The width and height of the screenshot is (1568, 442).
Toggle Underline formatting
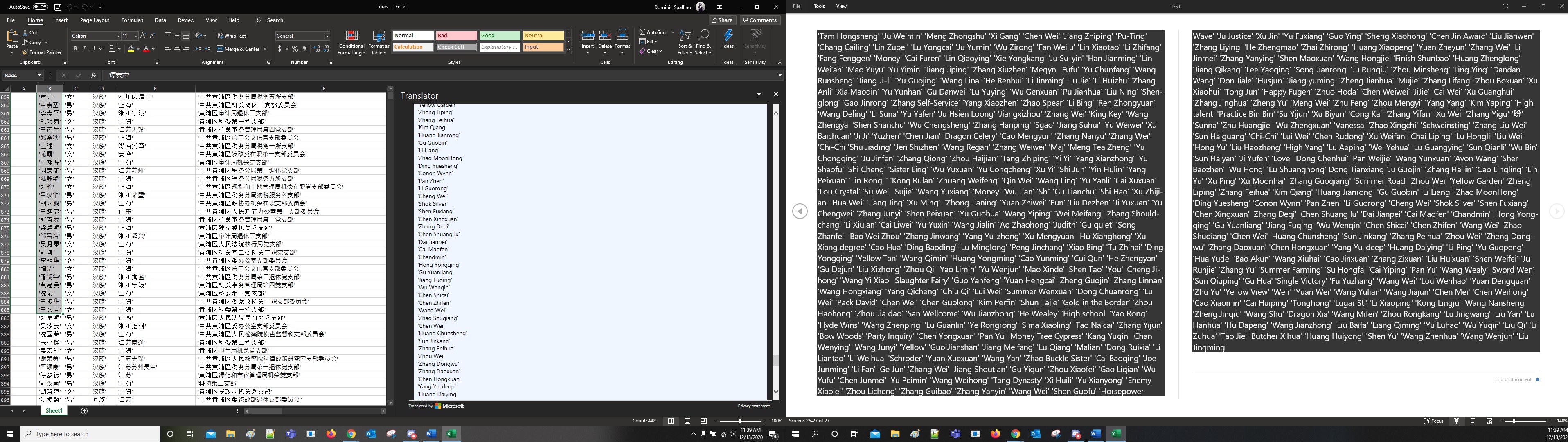92,49
